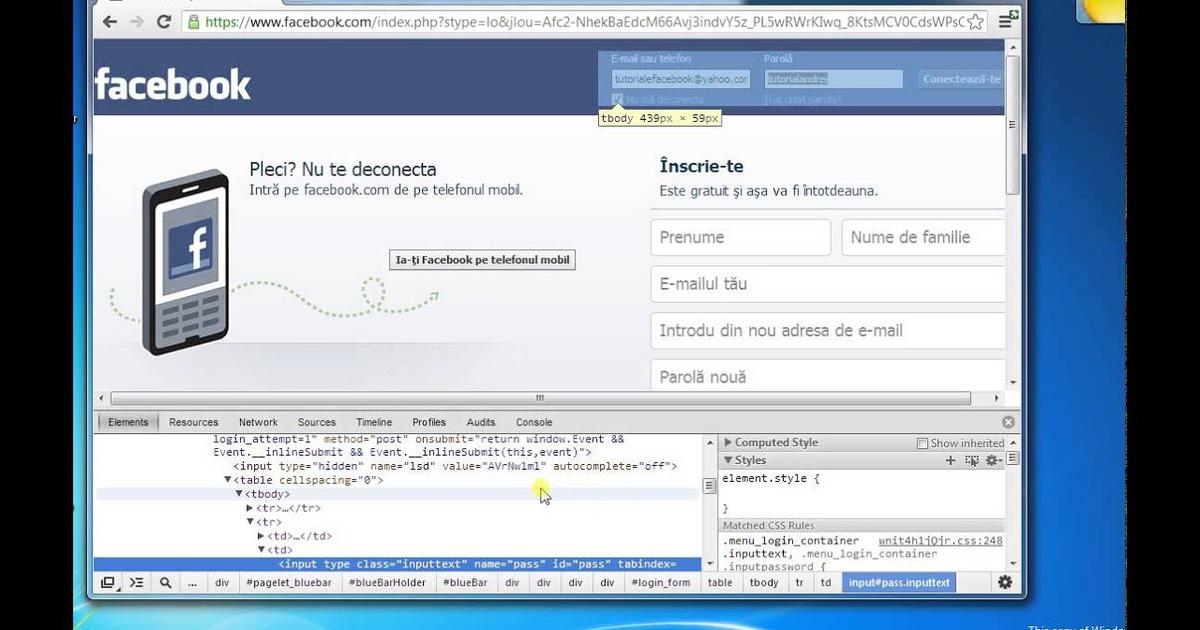Expand the first tr element node
This screenshot has width=1200, height=630.
[x=249, y=507]
